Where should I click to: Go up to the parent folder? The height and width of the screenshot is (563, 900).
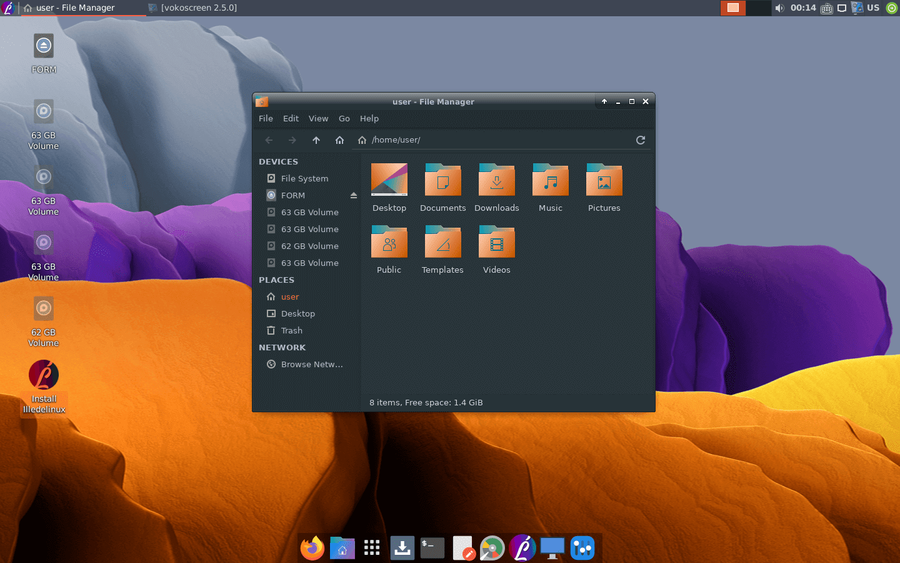[316, 141]
